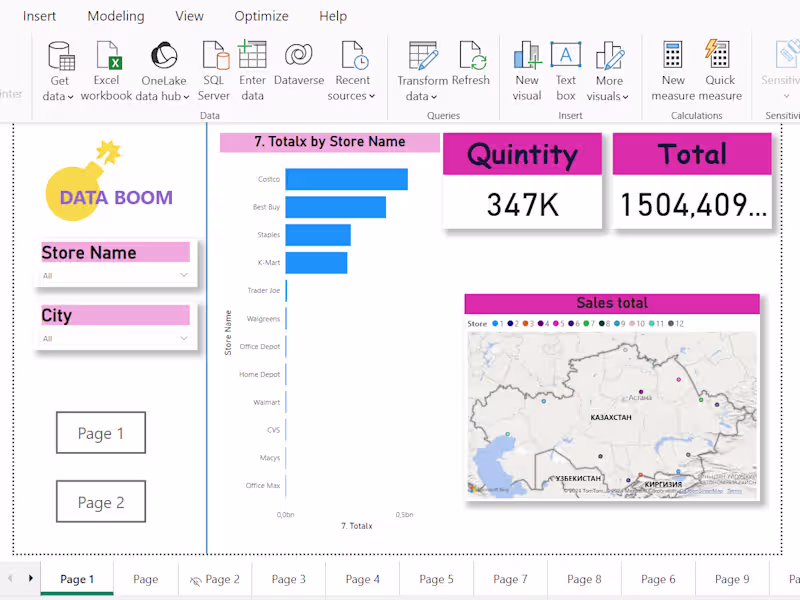
Task: Click the Walmart axis label
Action: click(x=266, y=402)
